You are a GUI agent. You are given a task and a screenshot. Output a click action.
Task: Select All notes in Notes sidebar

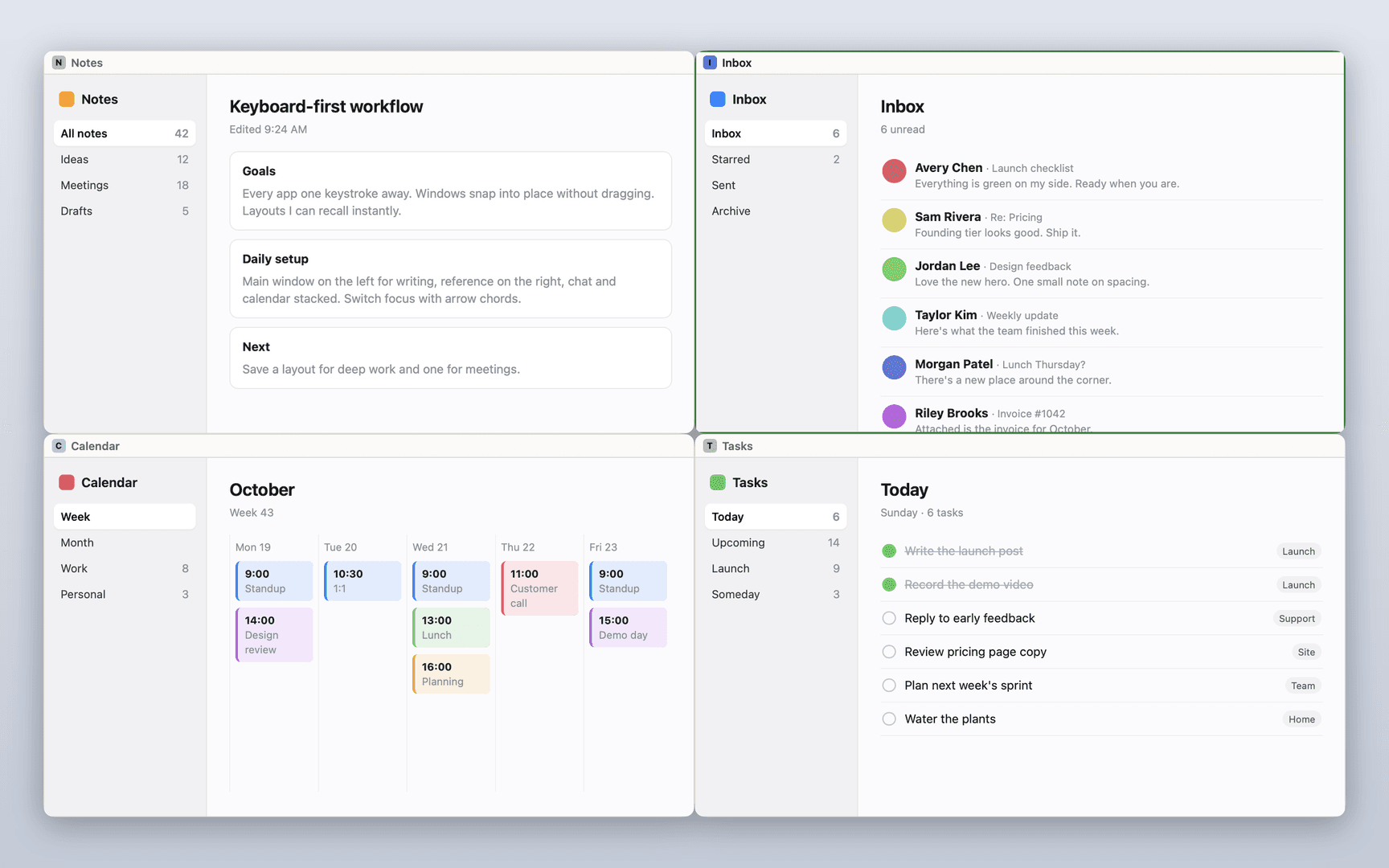[125, 133]
